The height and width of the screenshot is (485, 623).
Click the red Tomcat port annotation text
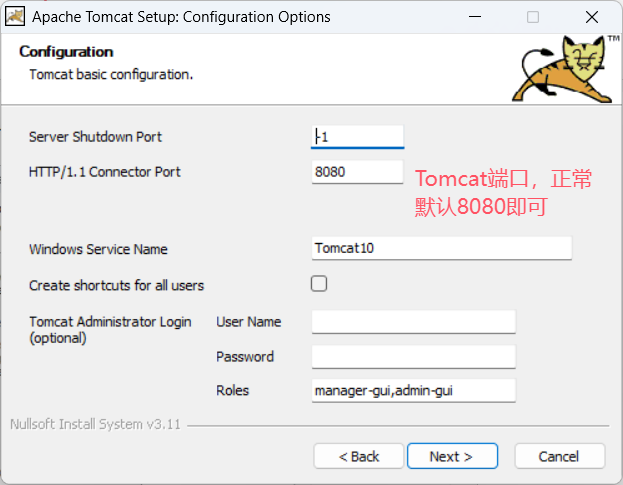coord(503,192)
